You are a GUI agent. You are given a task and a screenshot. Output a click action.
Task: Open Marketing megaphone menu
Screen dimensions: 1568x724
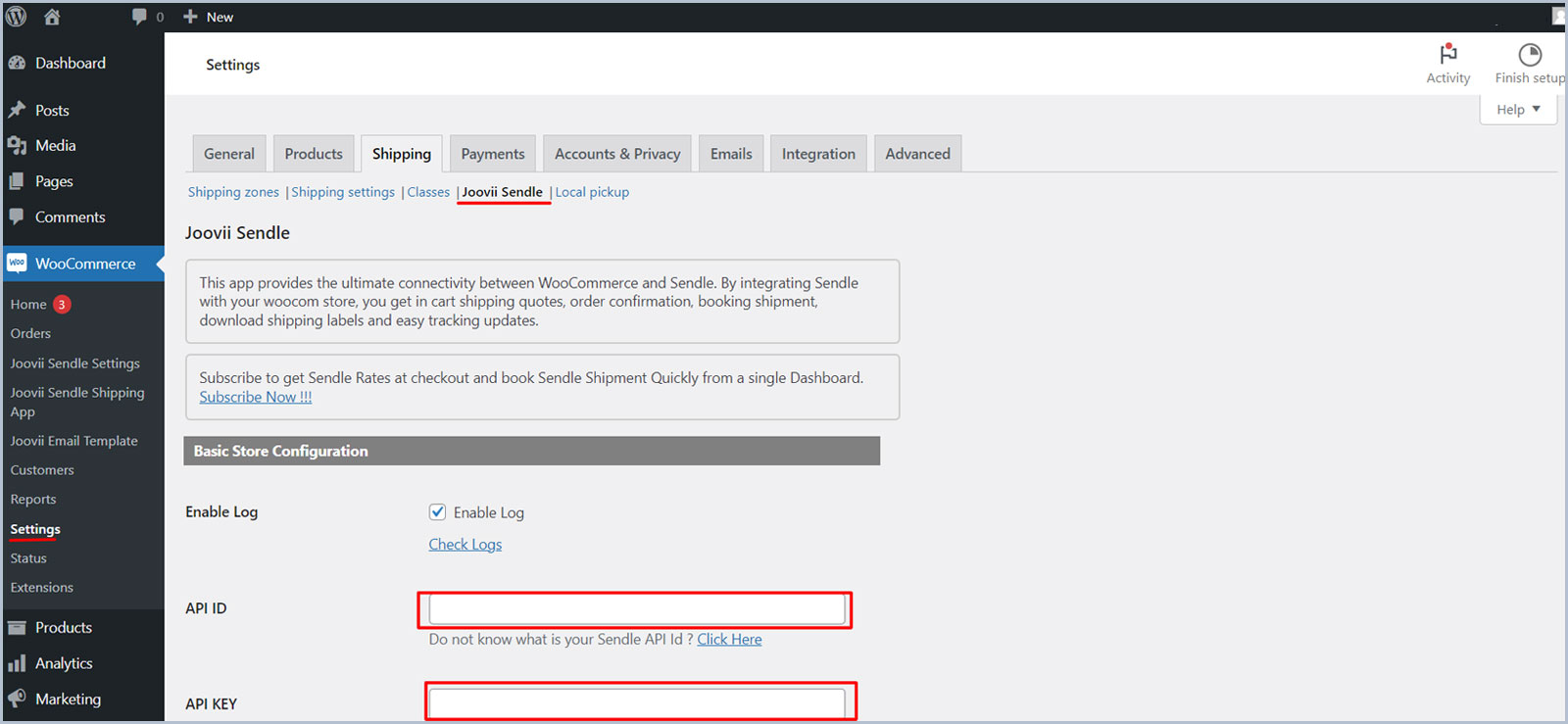click(68, 699)
